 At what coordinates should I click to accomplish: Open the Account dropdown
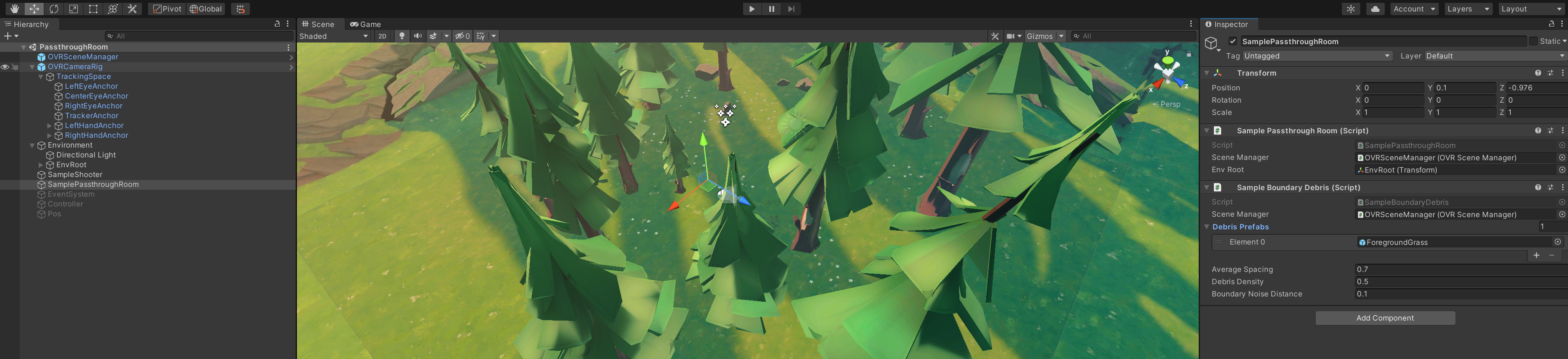click(x=1414, y=9)
